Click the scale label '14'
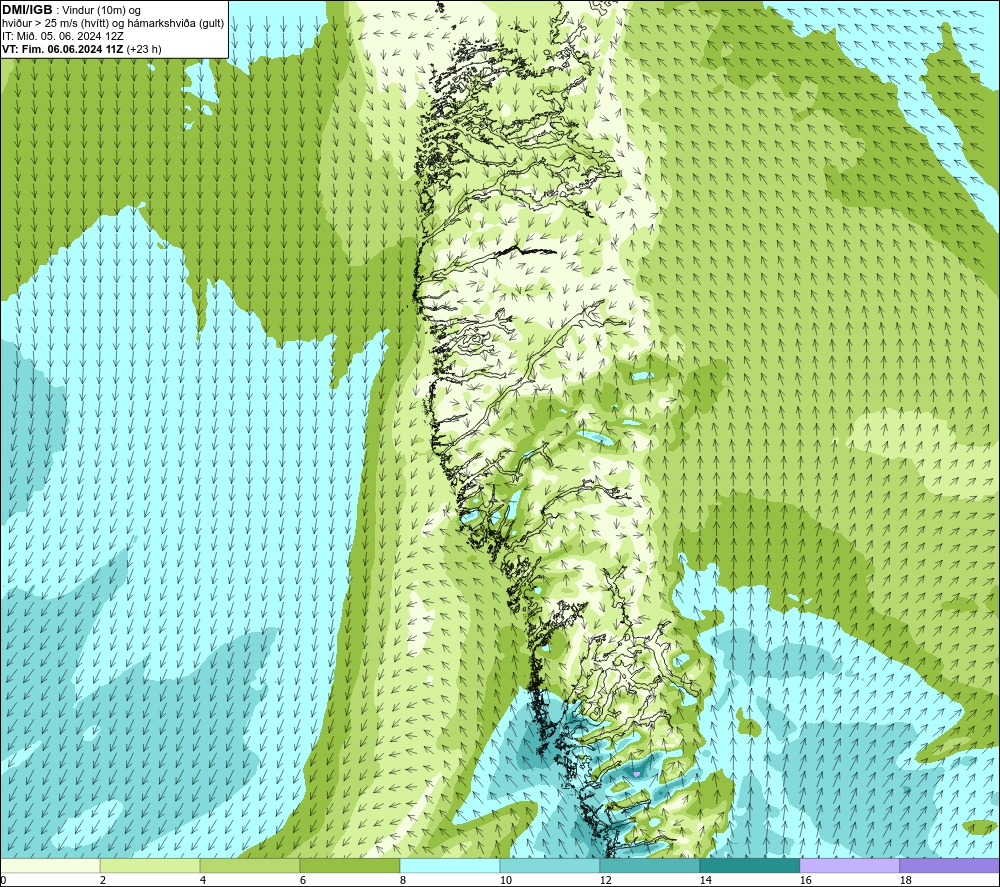This screenshot has width=1000, height=887. click(x=705, y=880)
